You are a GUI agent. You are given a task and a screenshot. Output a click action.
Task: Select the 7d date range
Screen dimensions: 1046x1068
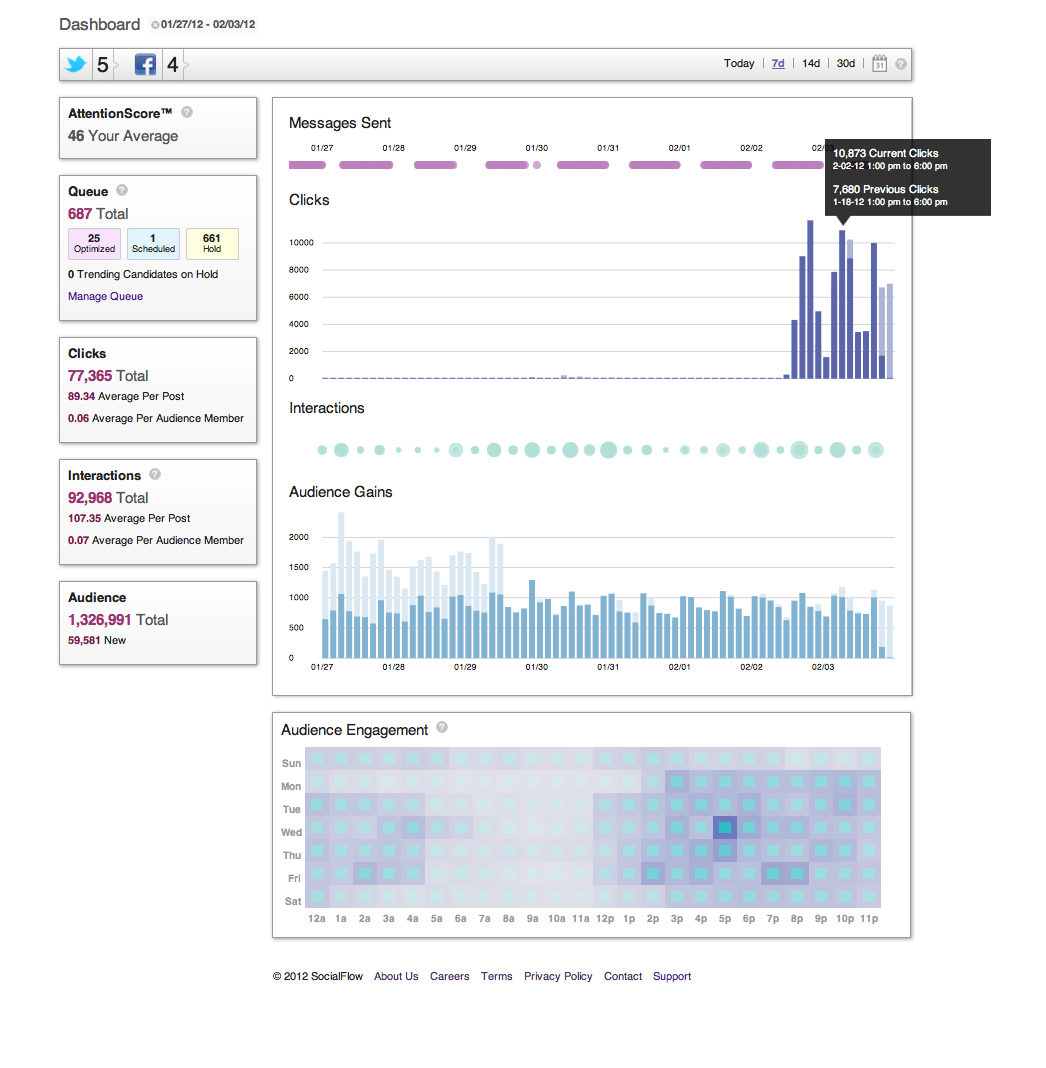point(778,63)
